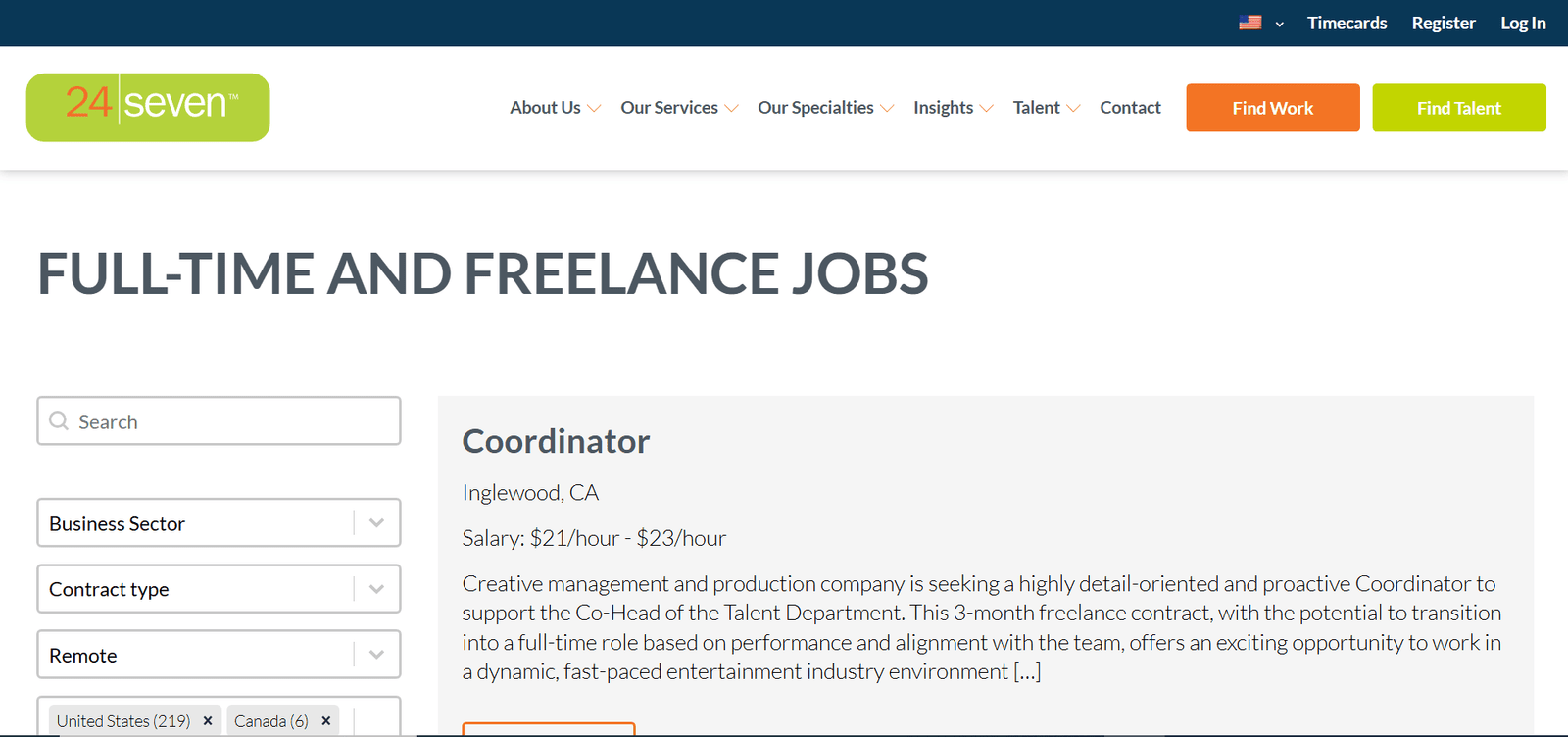
Task: Open the Insights menu
Action: [x=953, y=108]
